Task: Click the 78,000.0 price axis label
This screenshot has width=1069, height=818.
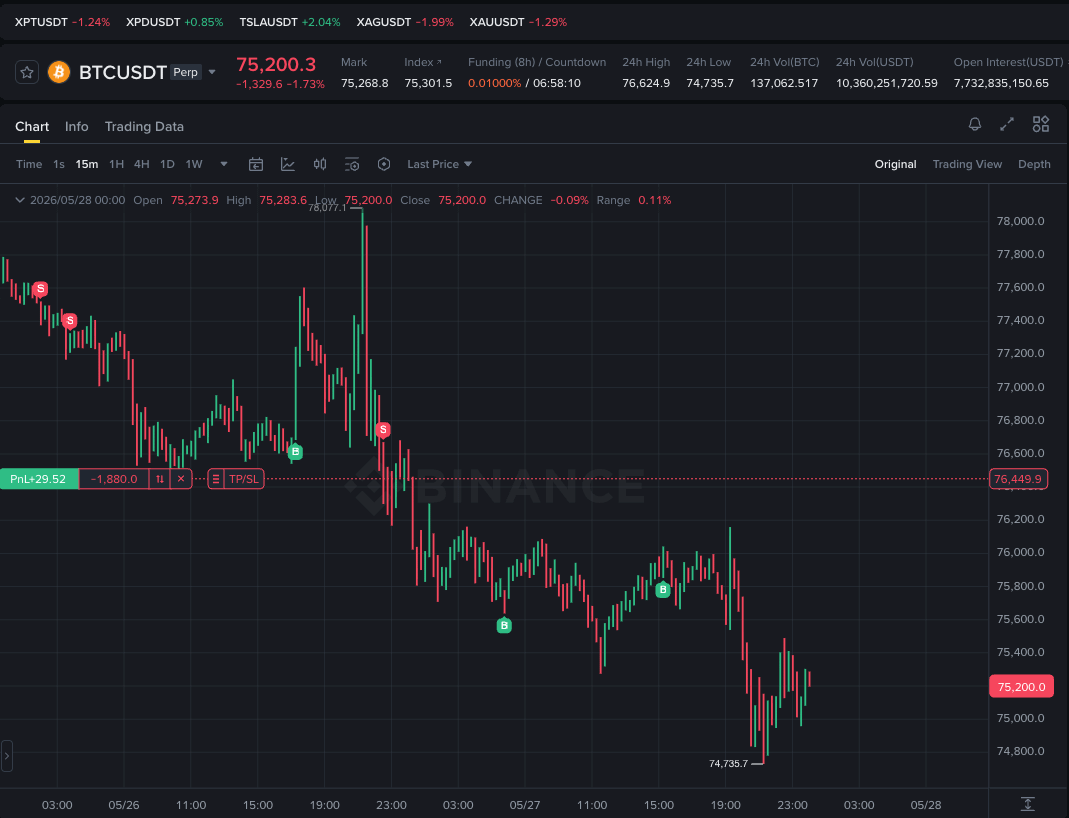Action: tap(1020, 221)
